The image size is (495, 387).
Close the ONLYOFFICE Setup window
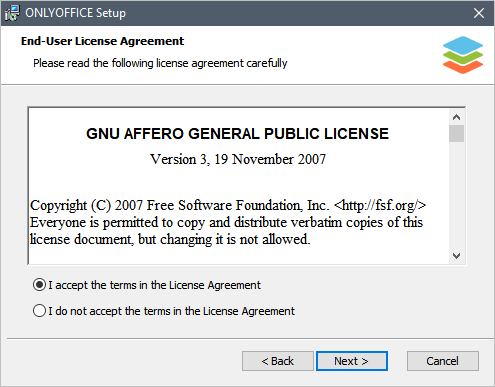(479, 13)
